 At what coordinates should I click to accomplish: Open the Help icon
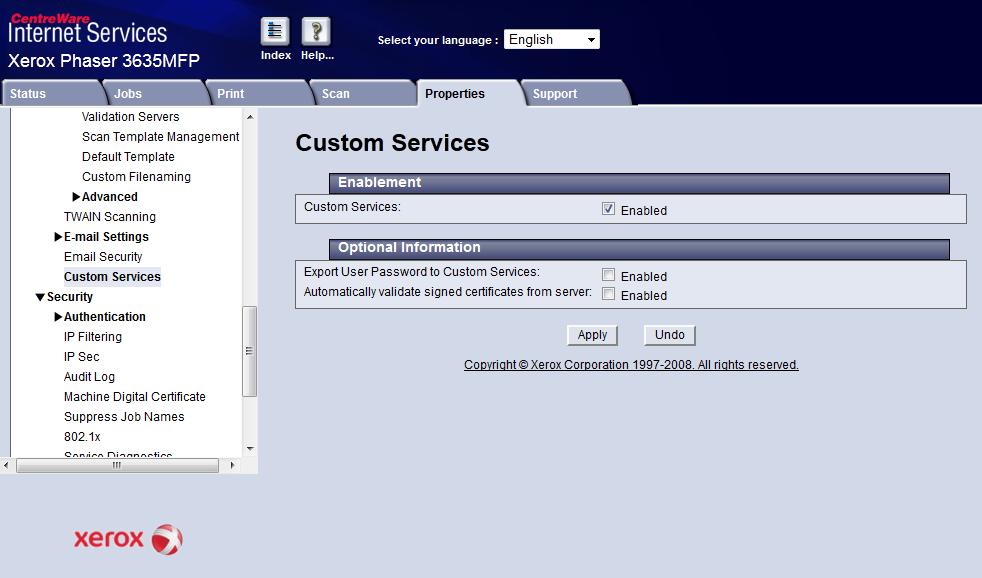click(316, 31)
